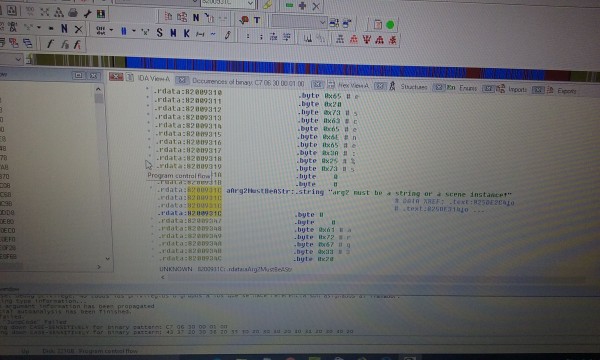600x360 pixels.
Task: Click the green minus icon
Action: 289,5
